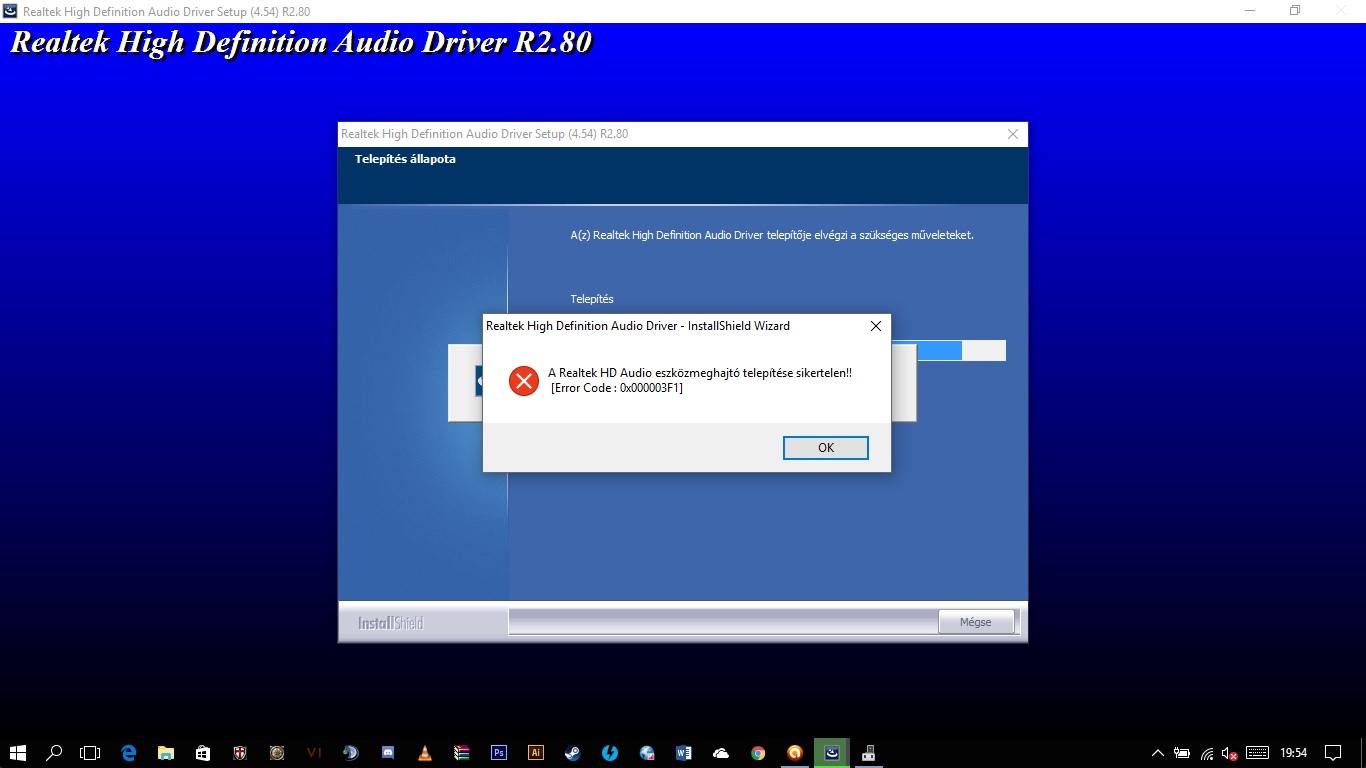1366x768 pixels.
Task: Open OneDrive cloud icon in taskbar
Action: click(721, 753)
